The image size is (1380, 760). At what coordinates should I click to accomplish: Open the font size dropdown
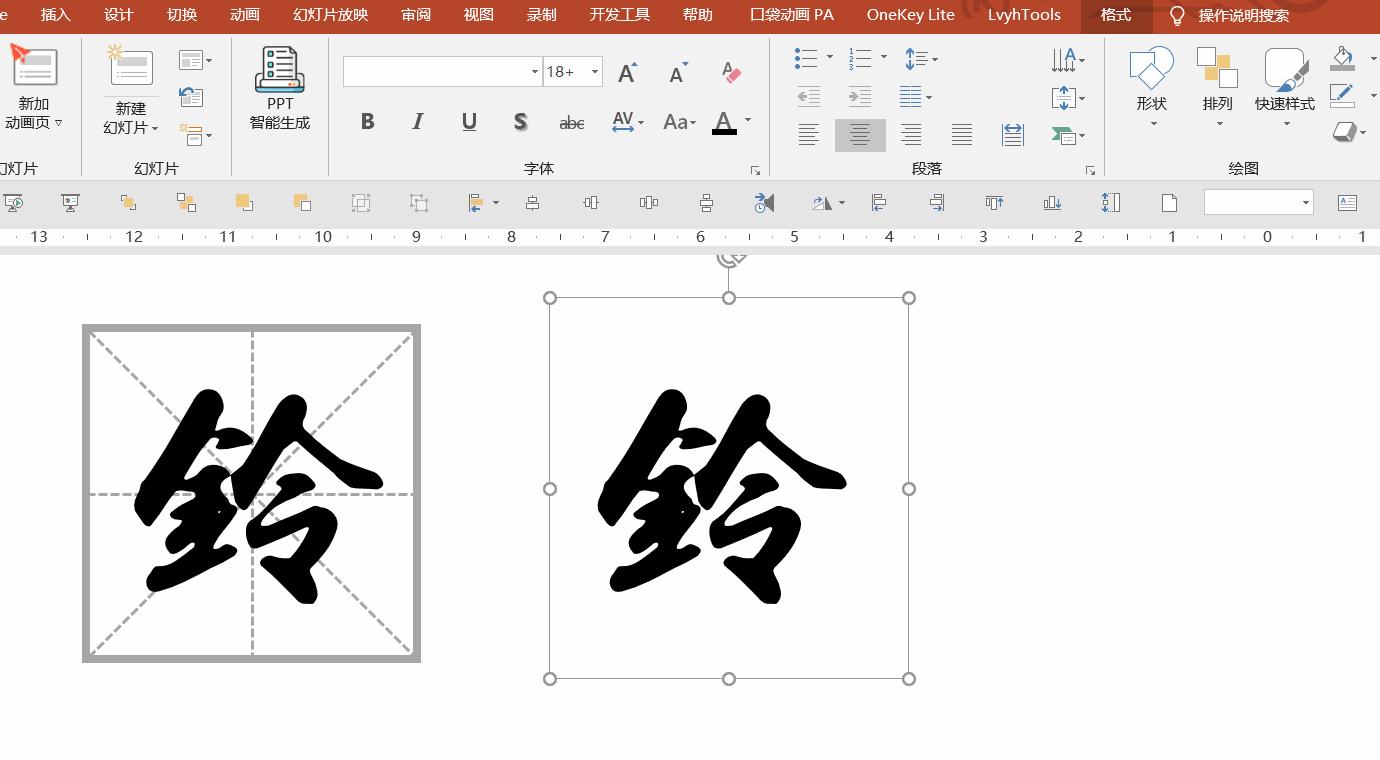click(x=594, y=71)
